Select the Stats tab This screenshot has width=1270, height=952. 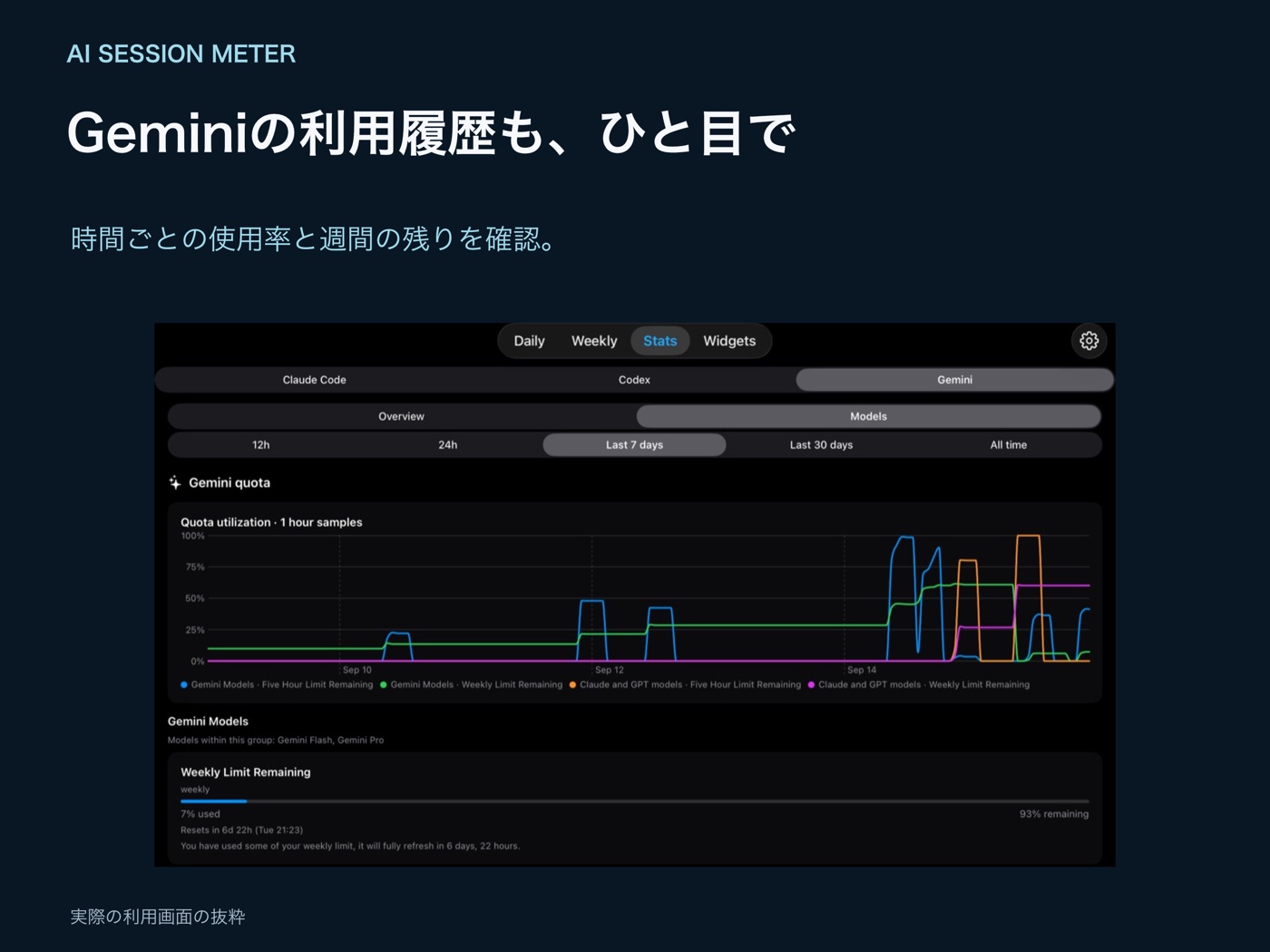click(x=660, y=341)
